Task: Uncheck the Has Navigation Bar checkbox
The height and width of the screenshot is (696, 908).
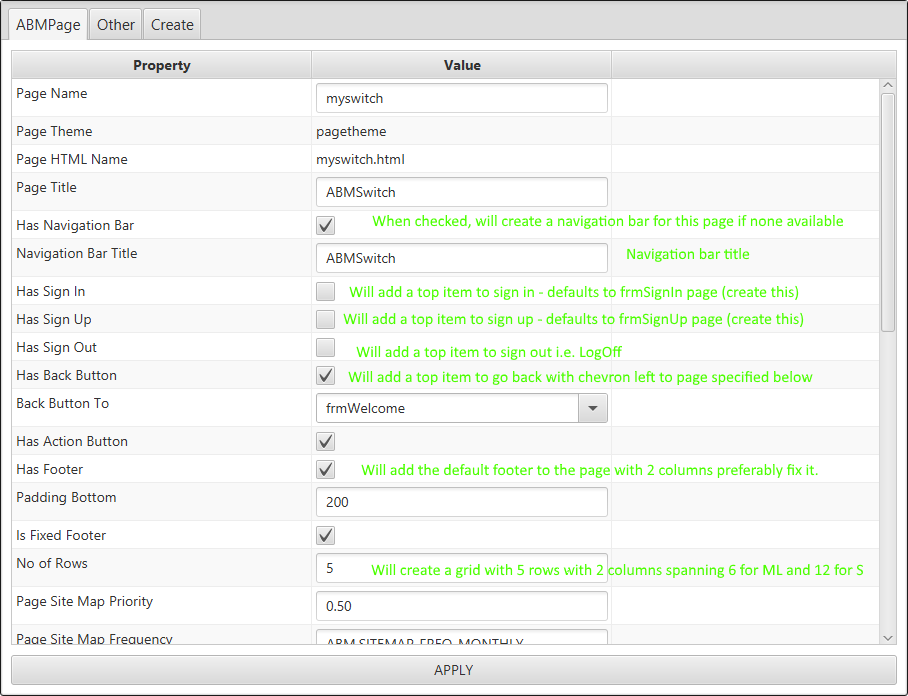Action: 325,225
